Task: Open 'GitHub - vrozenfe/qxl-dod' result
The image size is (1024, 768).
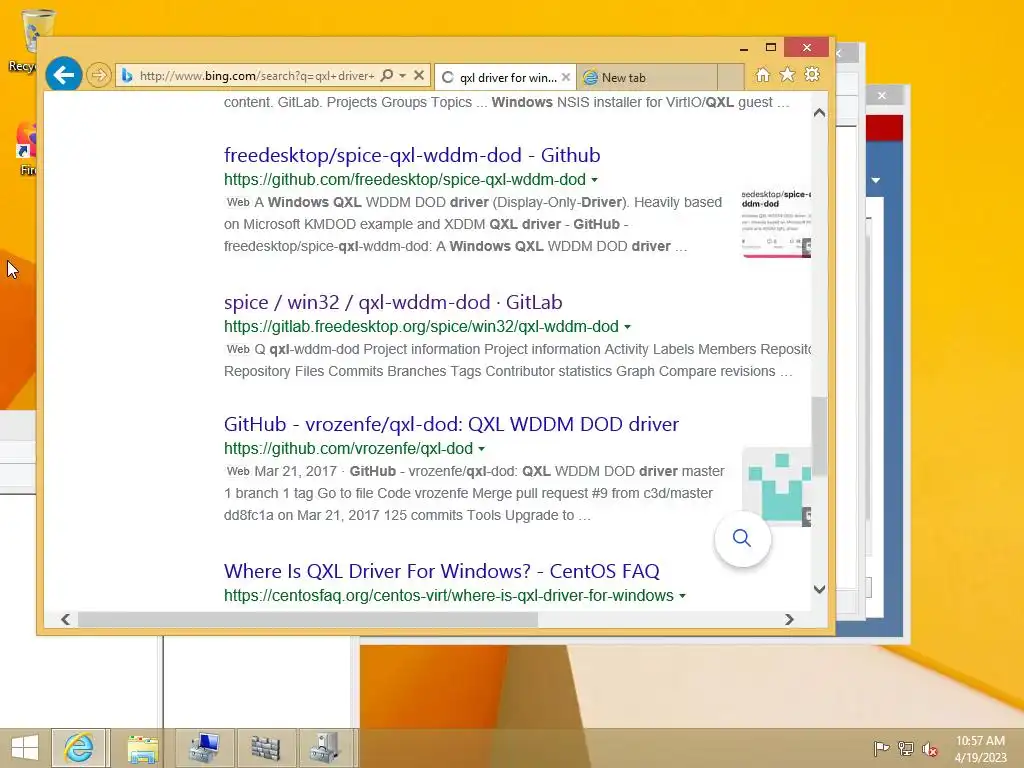Action: [x=451, y=424]
